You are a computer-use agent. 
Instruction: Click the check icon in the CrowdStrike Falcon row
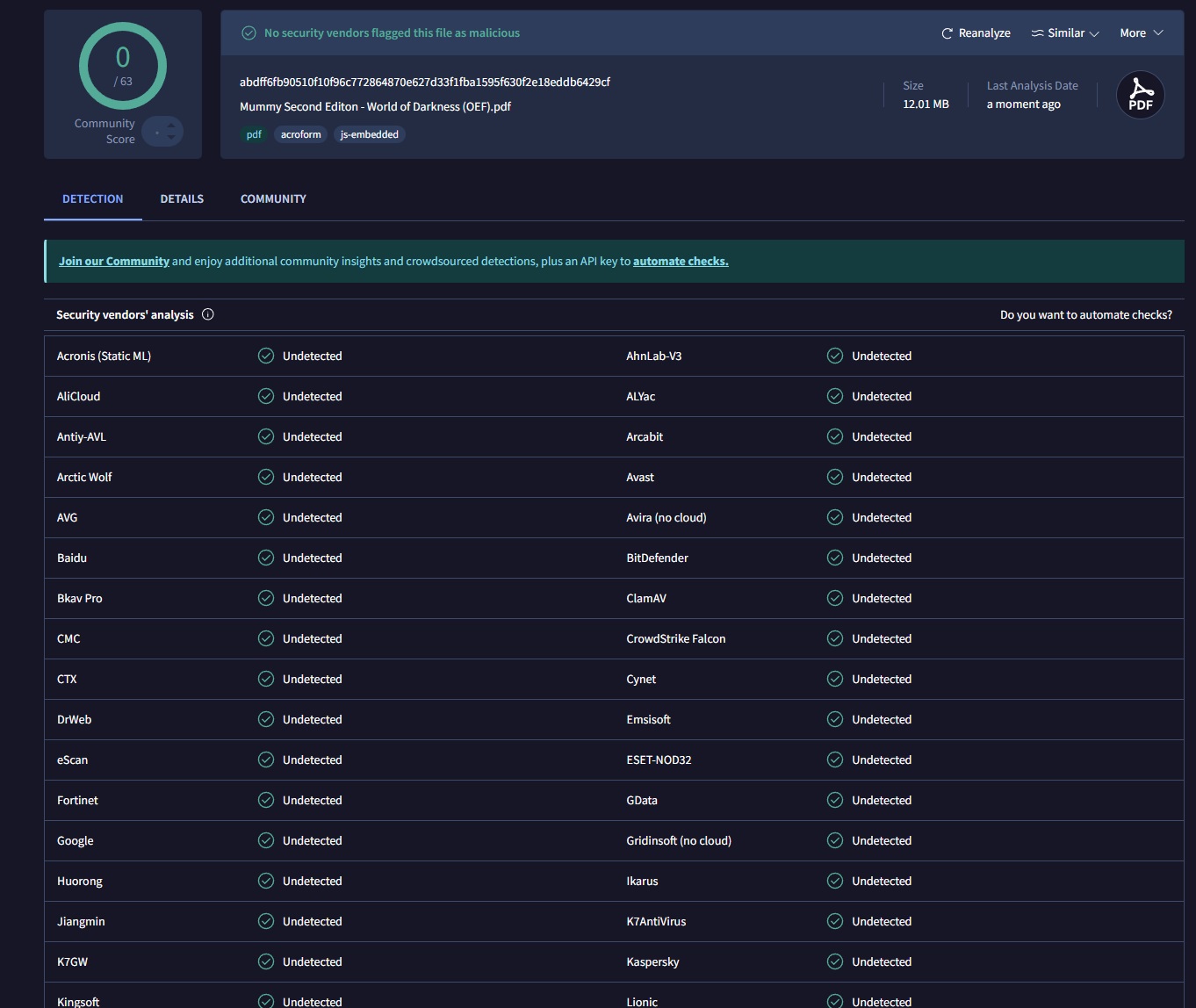point(835,638)
